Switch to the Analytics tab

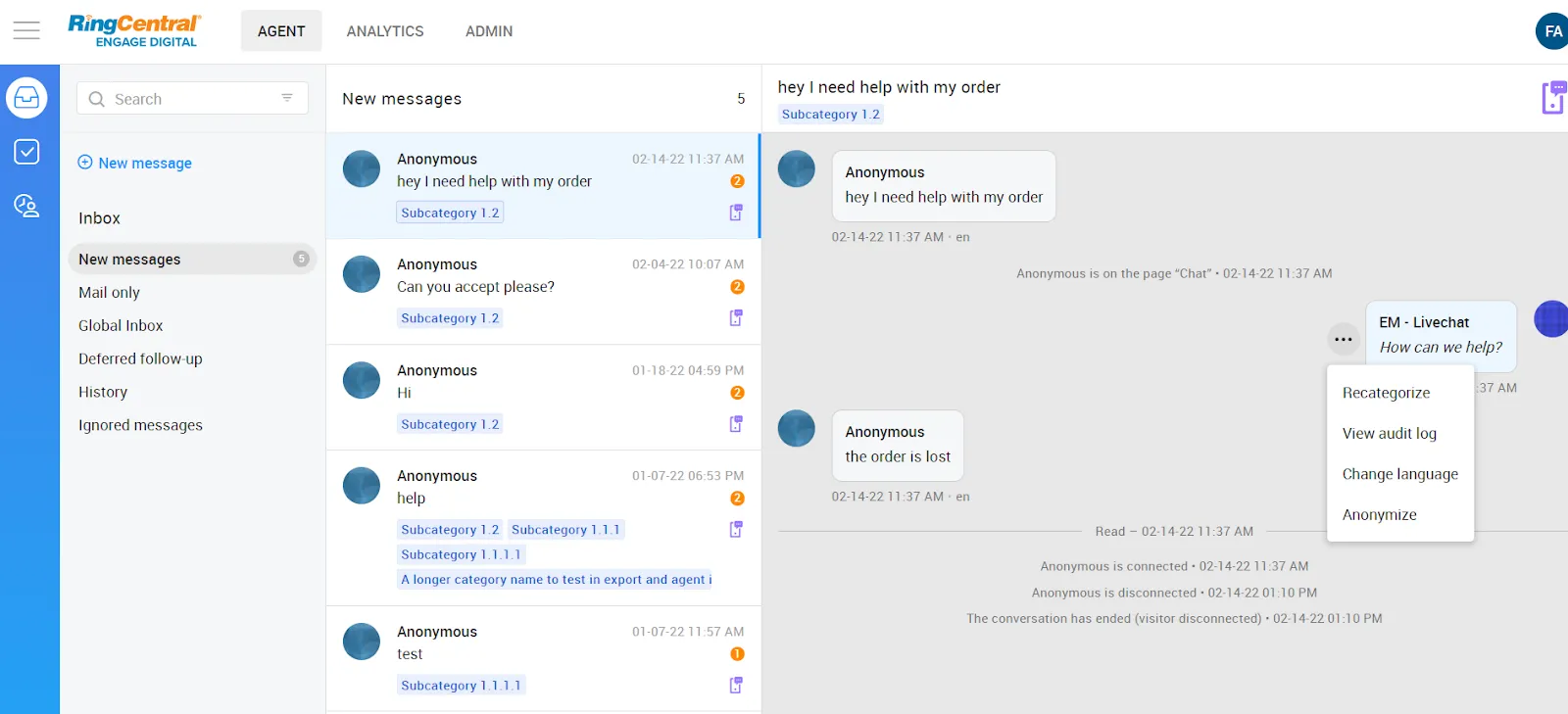pyautogui.click(x=385, y=31)
